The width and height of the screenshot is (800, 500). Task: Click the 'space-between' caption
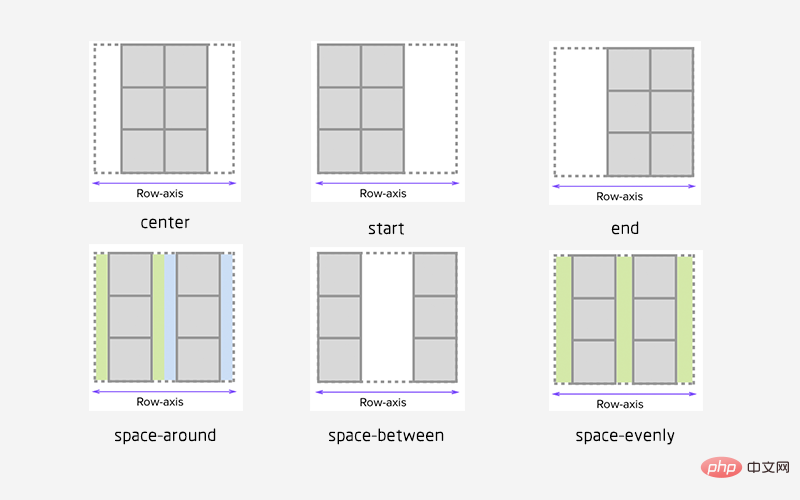(x=386, y=435)
